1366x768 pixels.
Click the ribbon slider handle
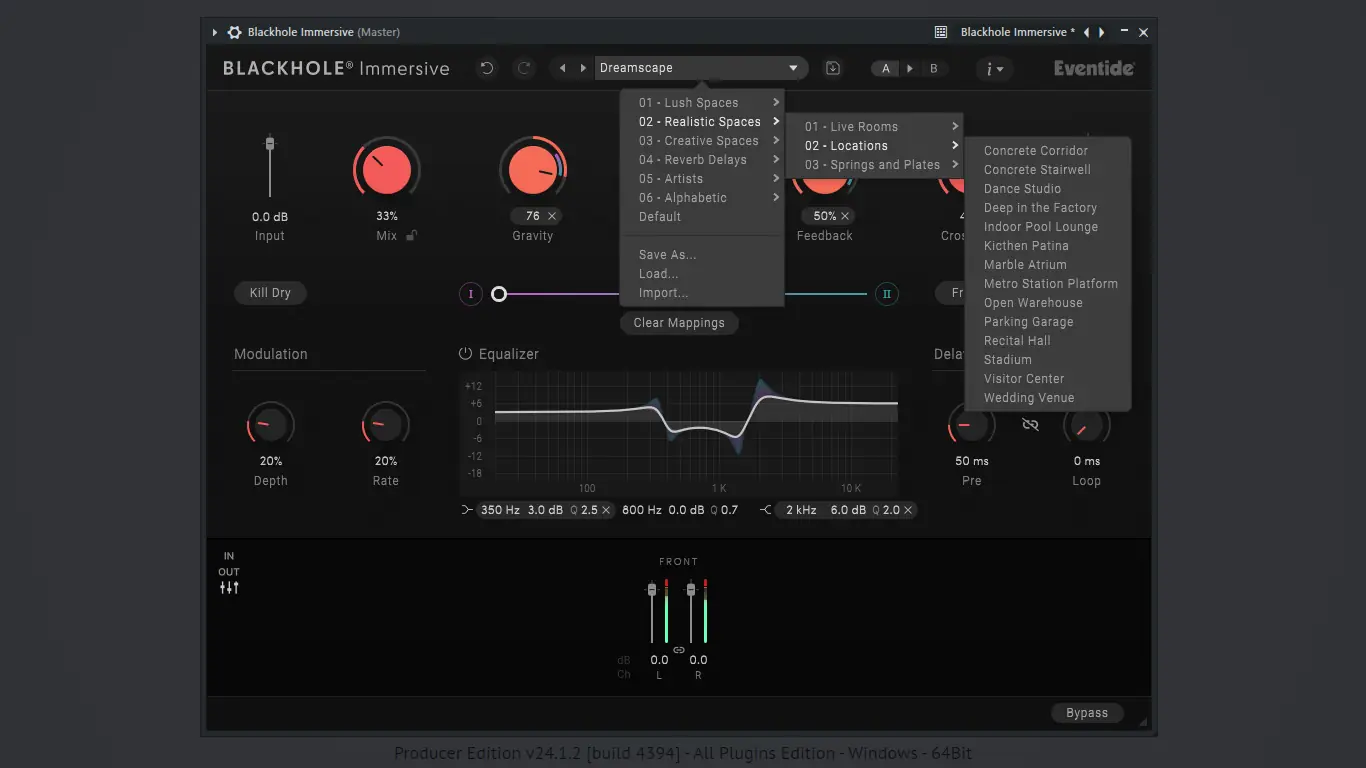[x=499, y=294]
